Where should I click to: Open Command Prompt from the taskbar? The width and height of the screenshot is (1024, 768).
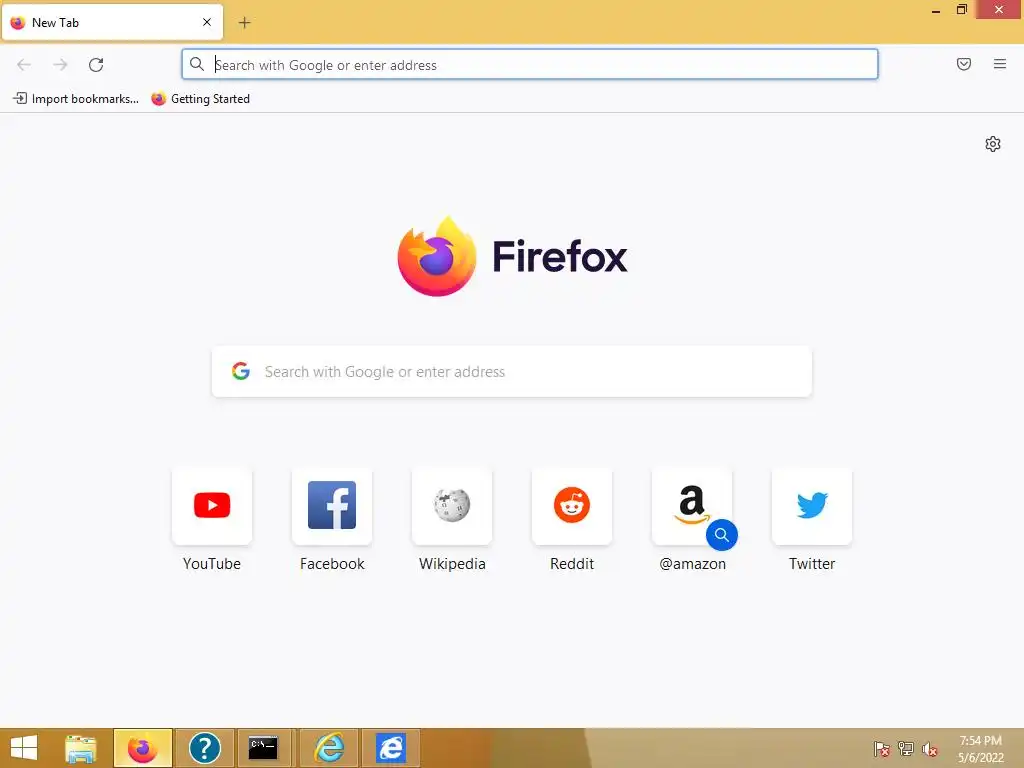click(263, 748)
